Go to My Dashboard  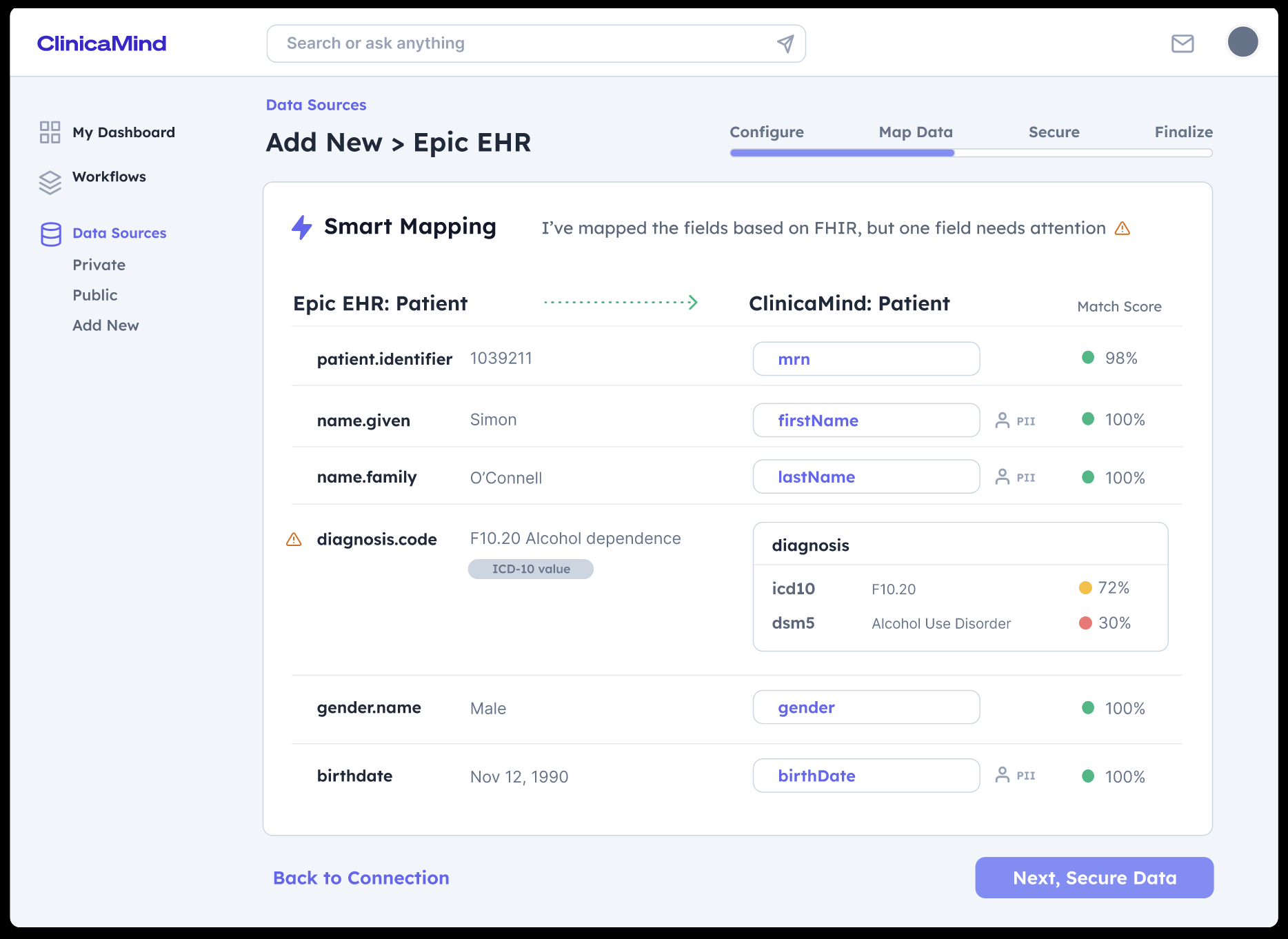tap(123, 132)
